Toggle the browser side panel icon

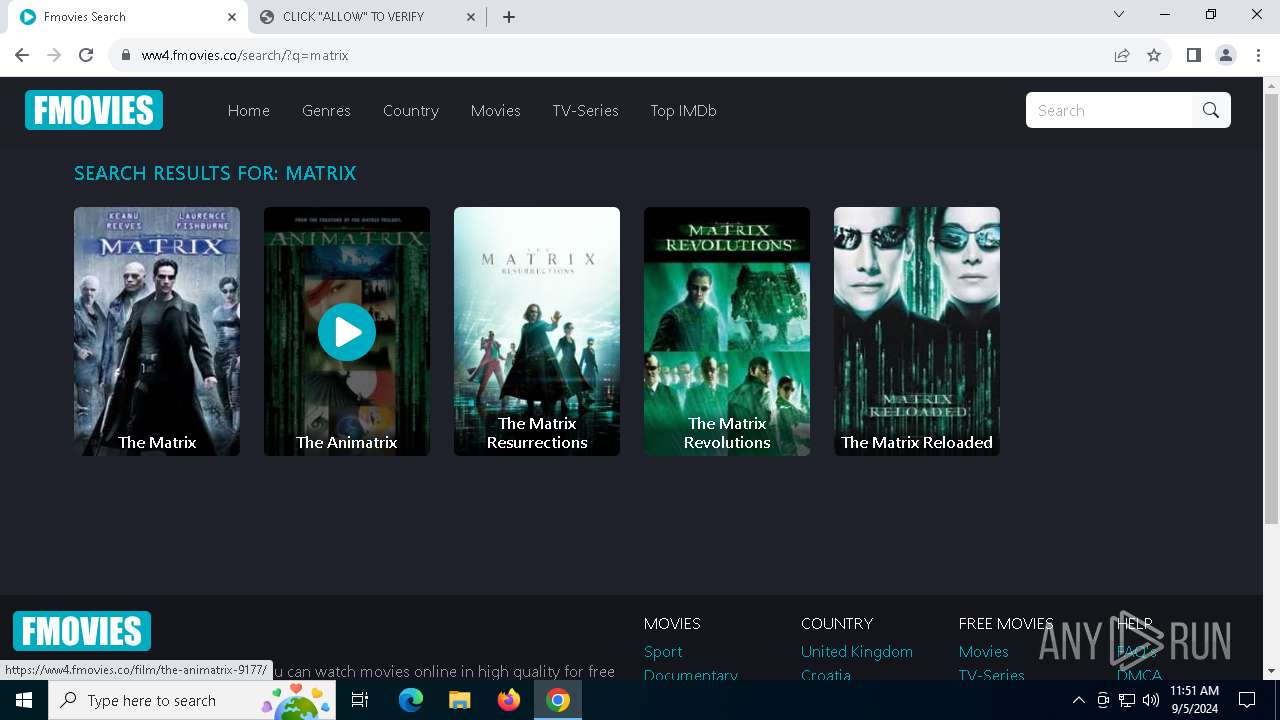1193,55
